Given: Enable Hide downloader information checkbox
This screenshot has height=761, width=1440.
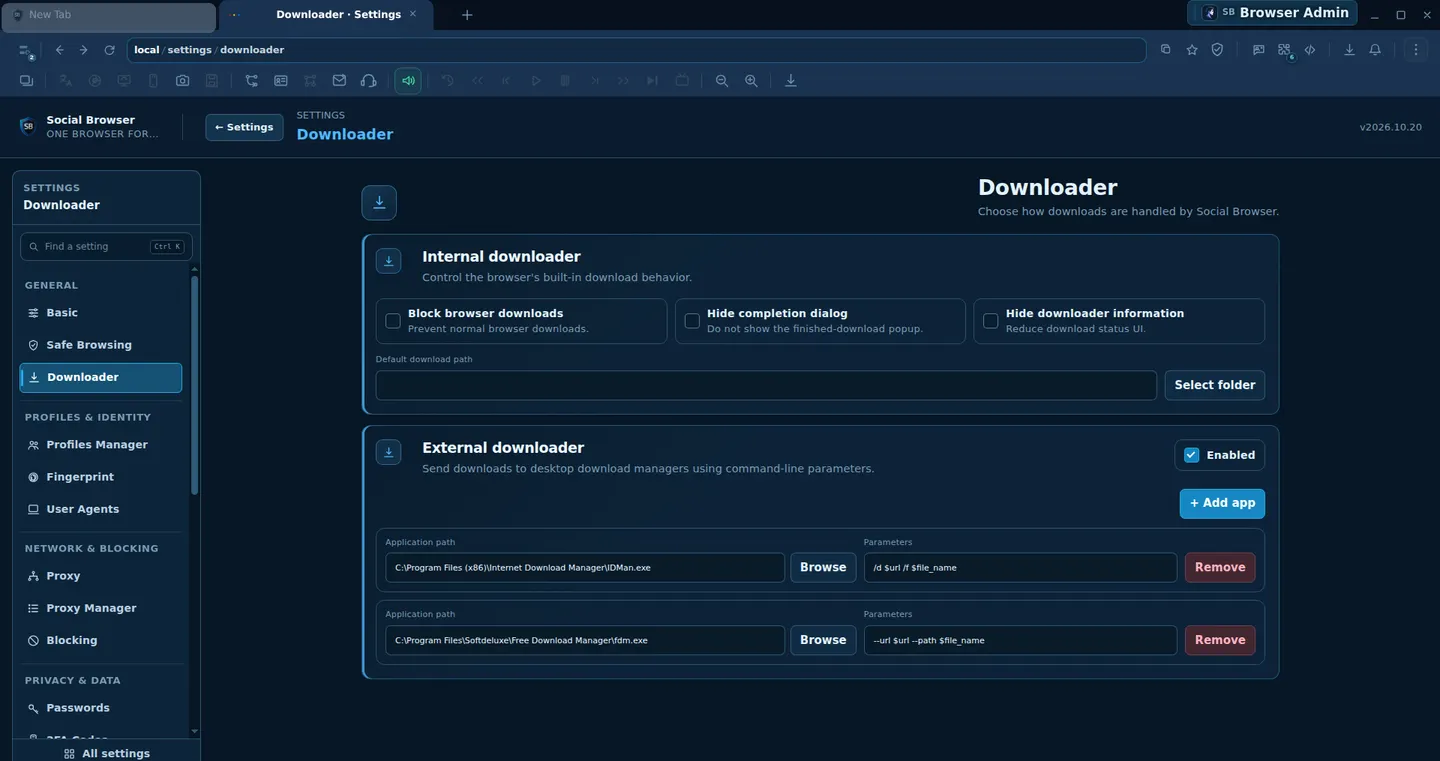Looking at the screenshot, I should pyautogui.click(x=991, y=321).
